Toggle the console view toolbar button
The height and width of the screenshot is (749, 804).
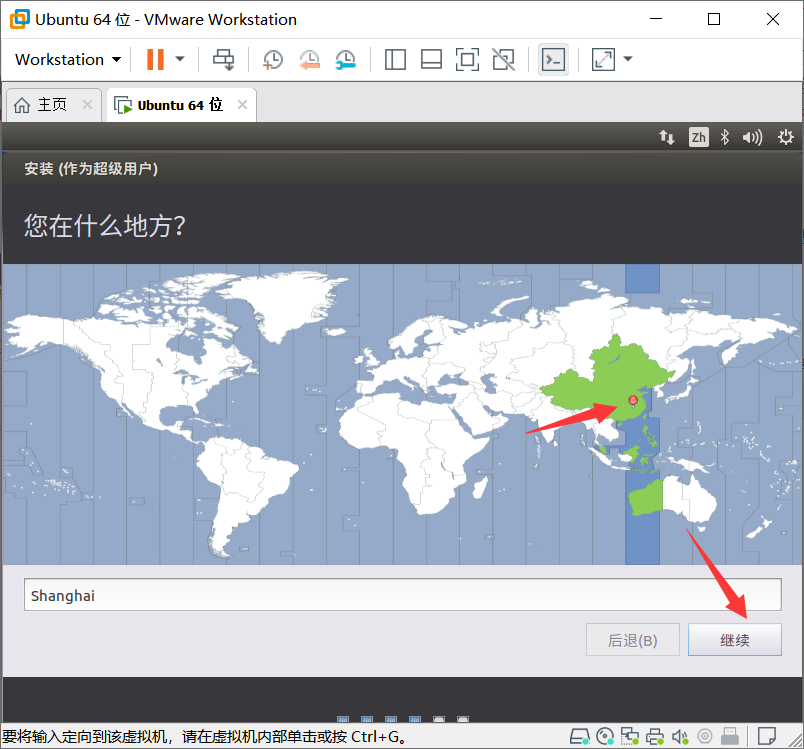point(553,60)
